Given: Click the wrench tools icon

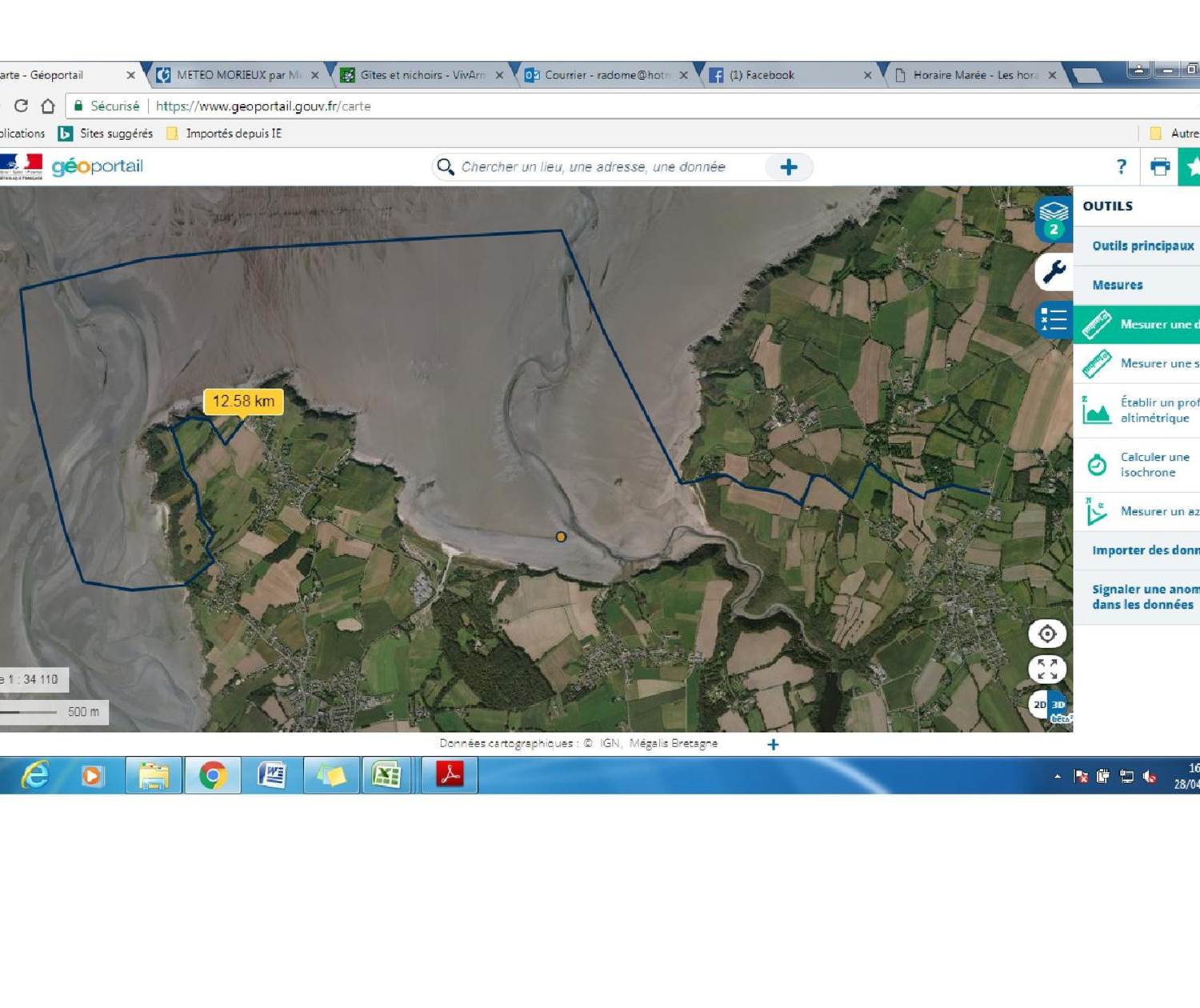Looking at the screenshot, I should pyautogui.click(x=1053, y=272).
